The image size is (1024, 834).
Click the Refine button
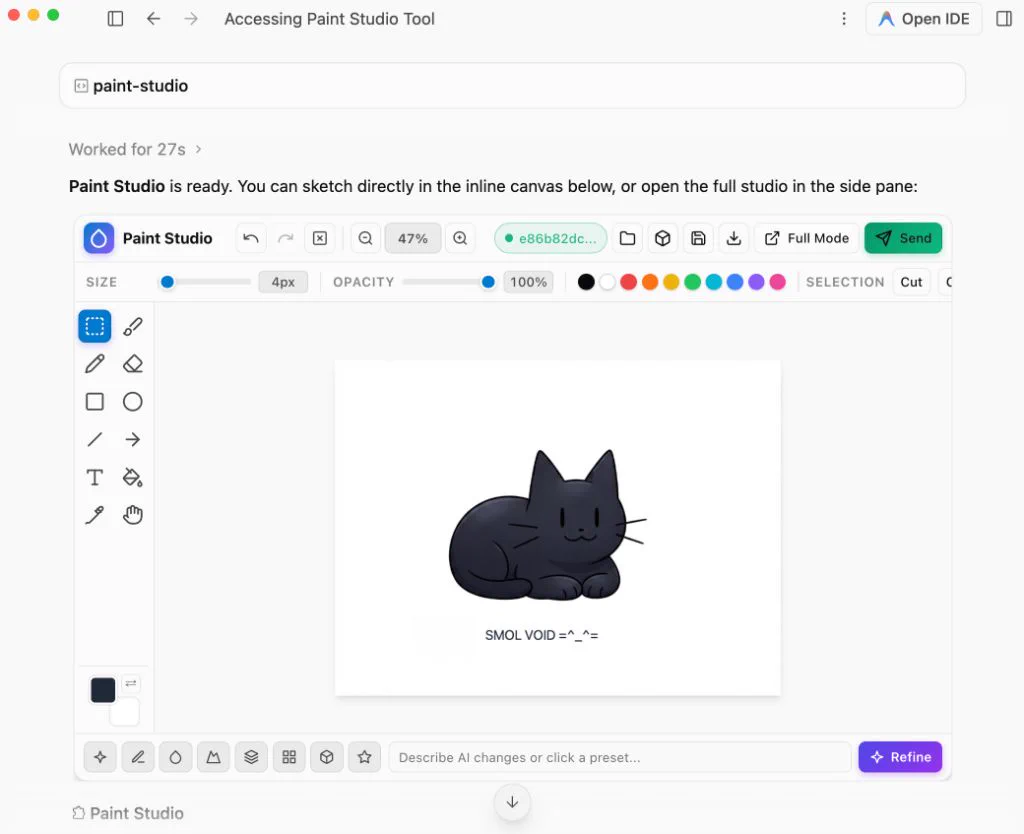900,757
